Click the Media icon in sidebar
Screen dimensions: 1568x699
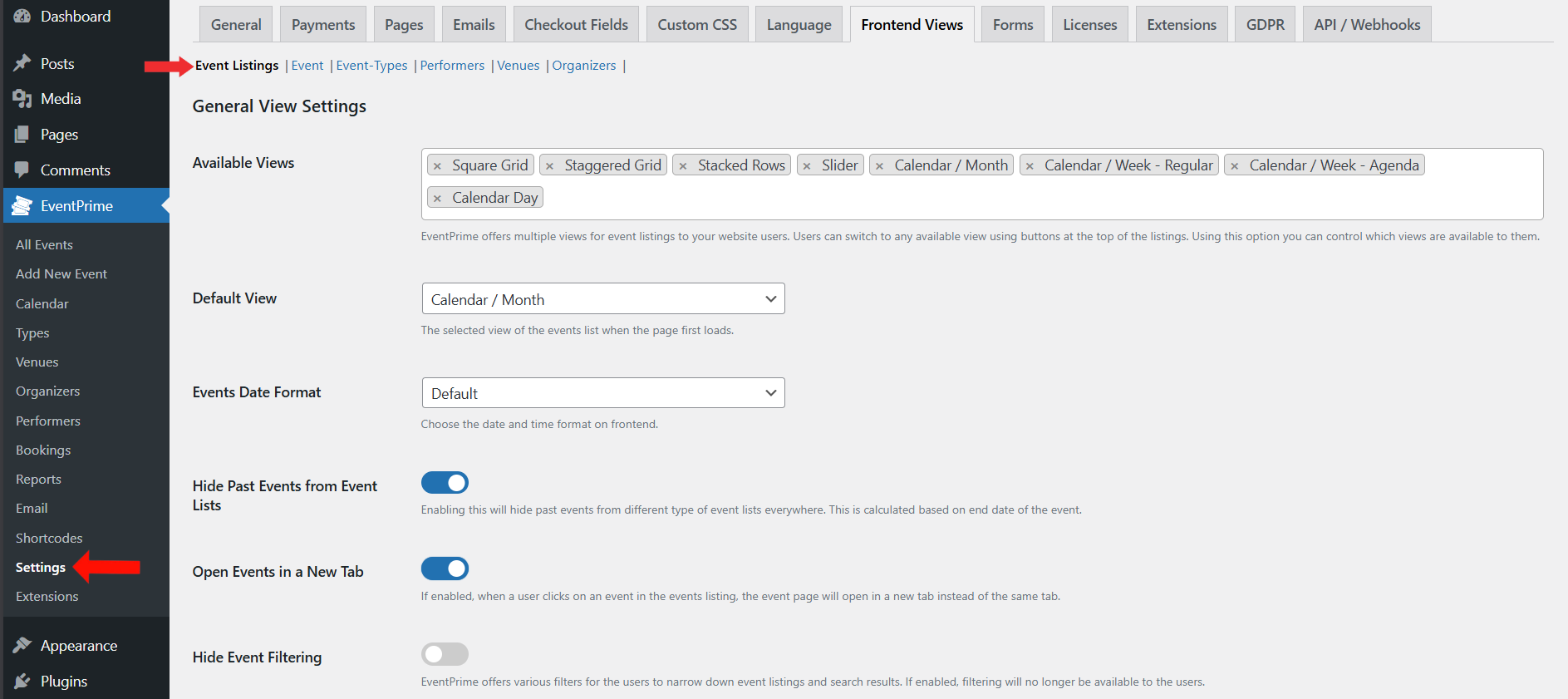[x=22, y=99]
